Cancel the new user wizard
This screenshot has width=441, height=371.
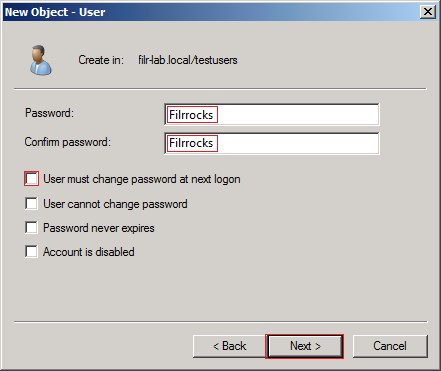coord(390,346)
